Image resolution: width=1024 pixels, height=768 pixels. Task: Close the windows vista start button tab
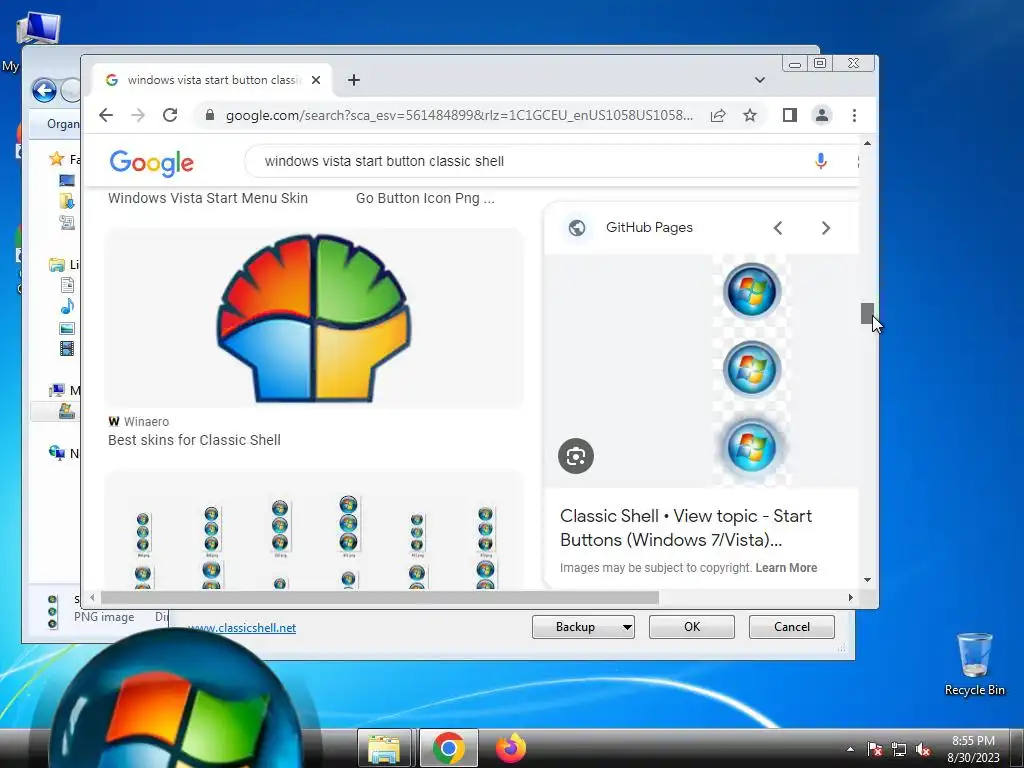316,80
